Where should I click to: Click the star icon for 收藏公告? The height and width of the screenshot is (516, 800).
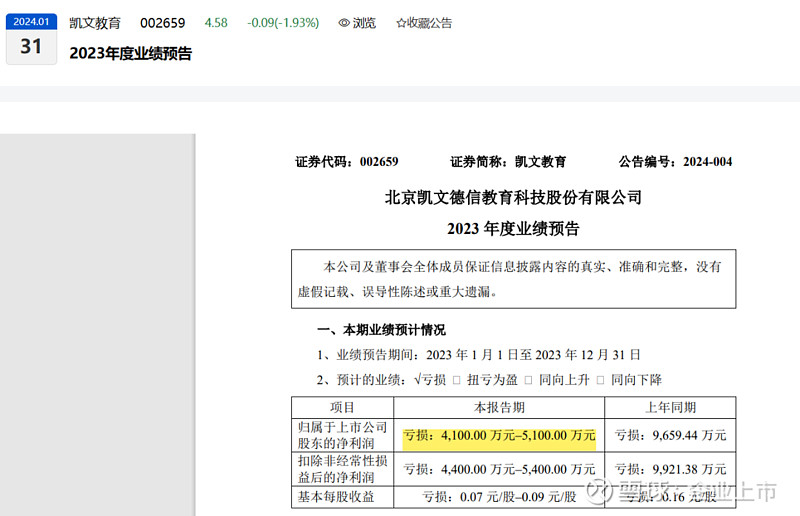click(x=401, y=23)
